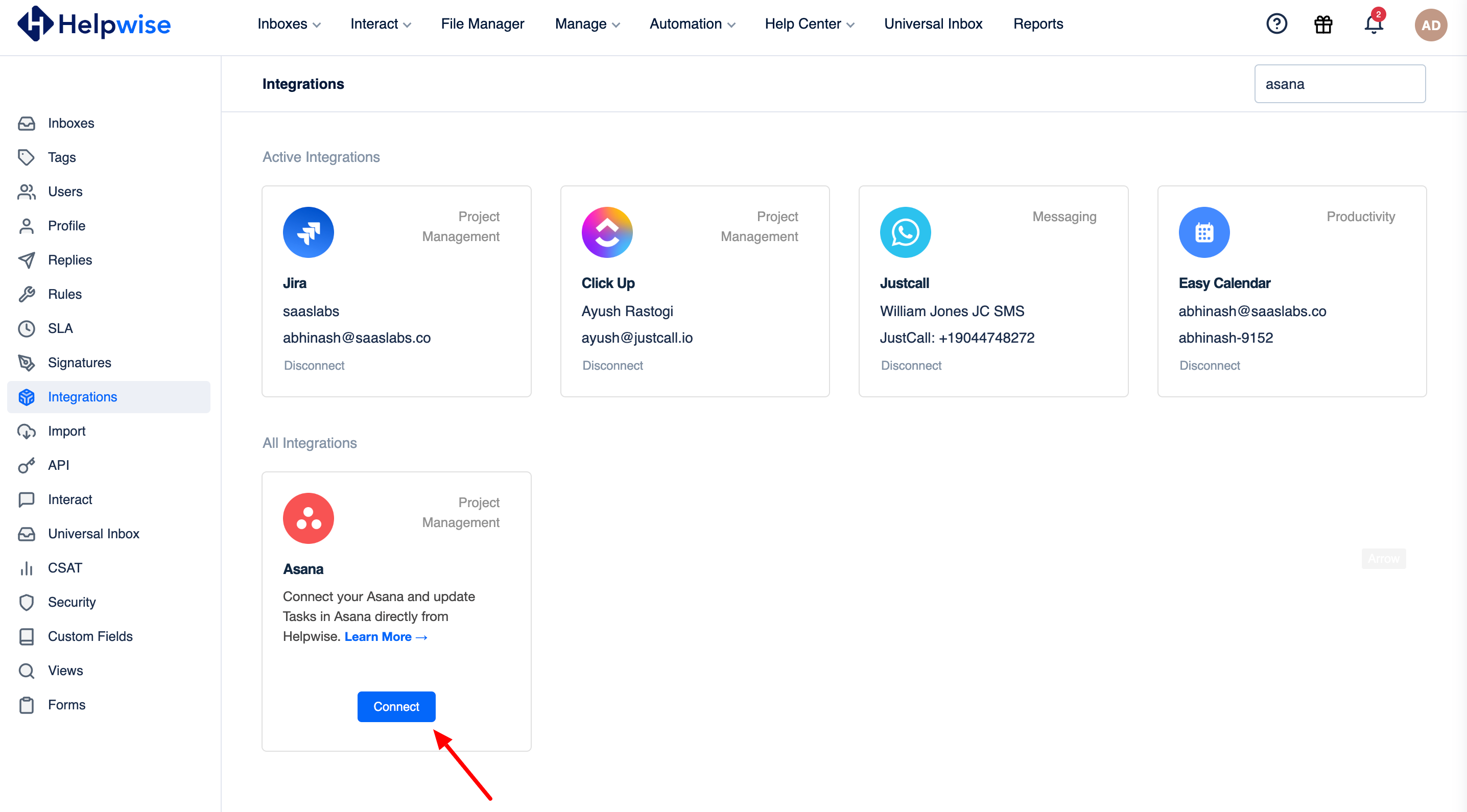Disconnect the Easy Calendar integration
Screen dimensions: 1467x812
point(1209,365)
